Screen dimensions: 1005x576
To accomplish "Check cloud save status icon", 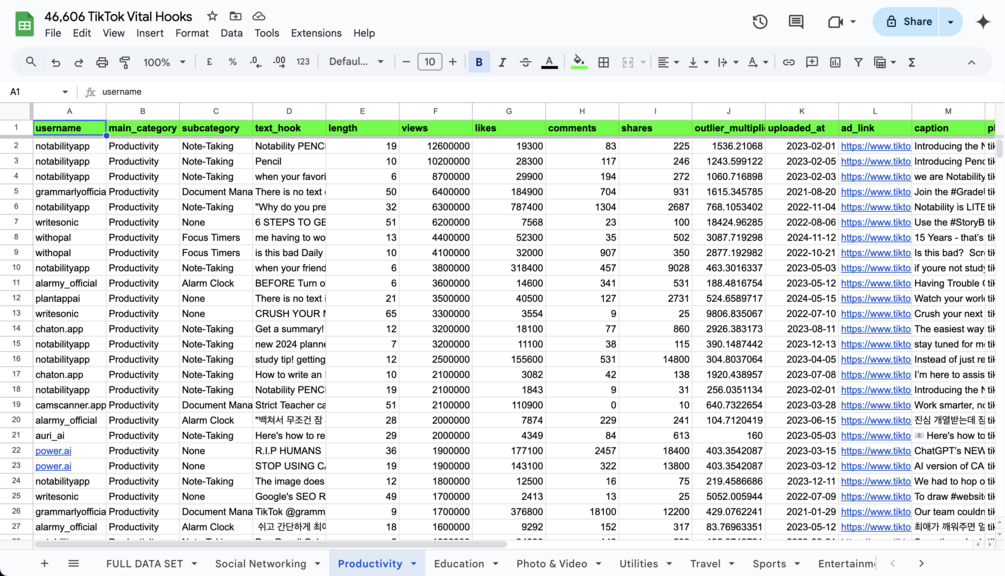I will pos(258,16).
